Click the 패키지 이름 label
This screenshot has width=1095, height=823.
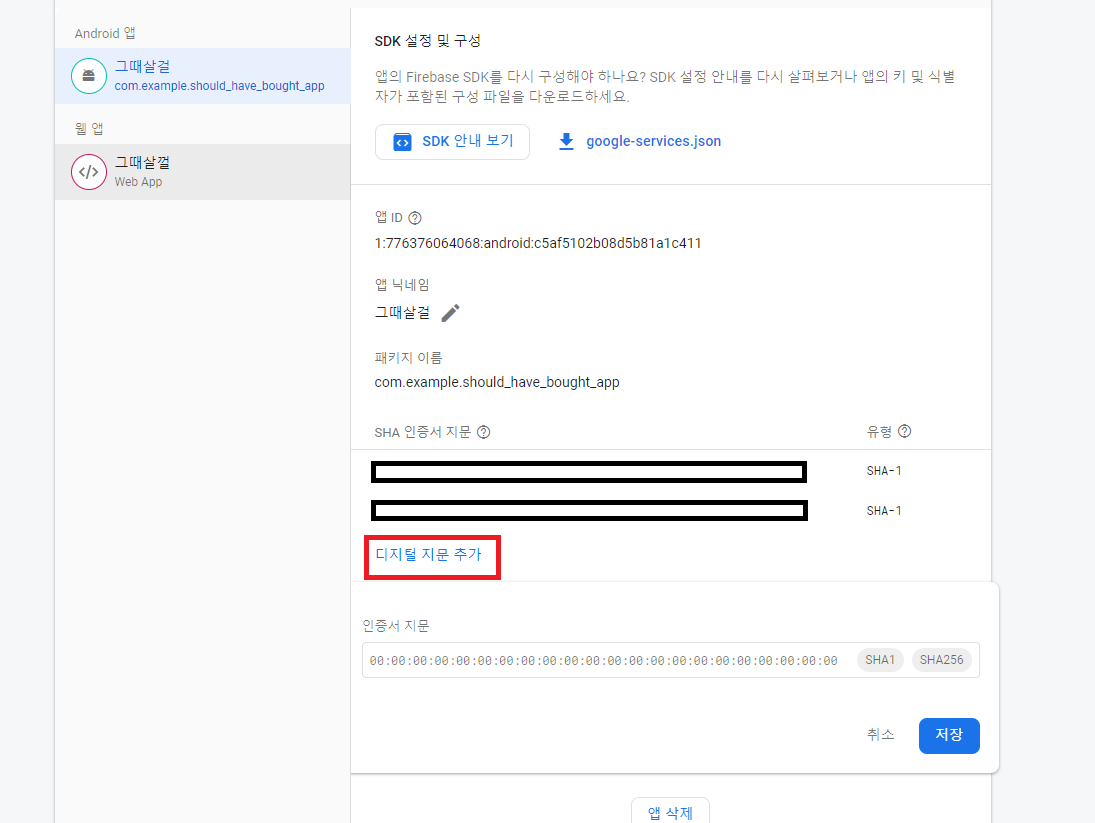(409, 358)
